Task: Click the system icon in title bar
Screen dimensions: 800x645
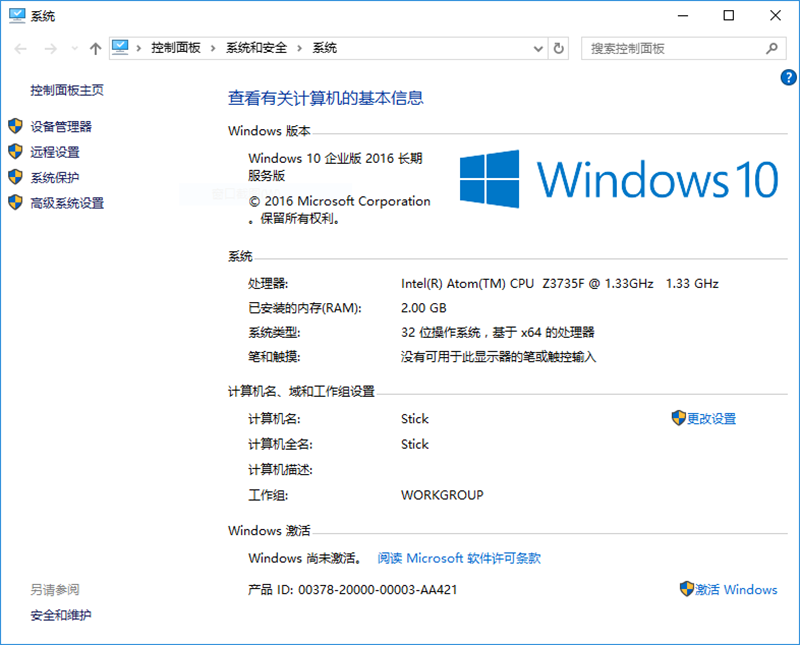Action: pyautogui.click(x=17, y=16)
